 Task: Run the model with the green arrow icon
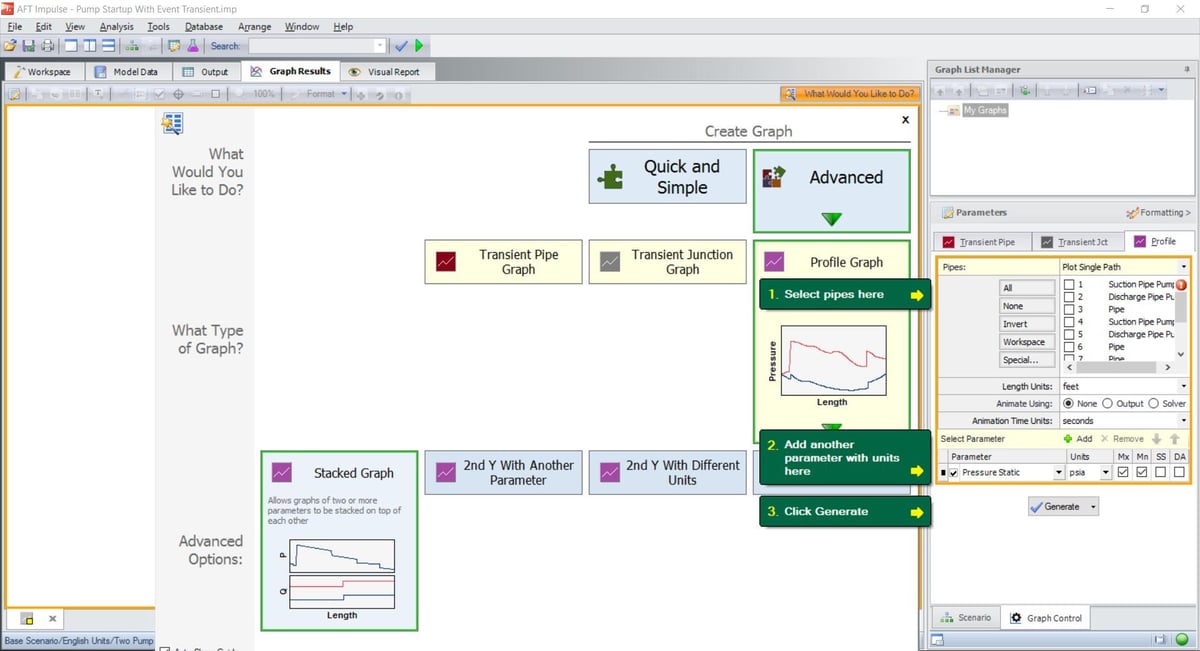point(419,45)
